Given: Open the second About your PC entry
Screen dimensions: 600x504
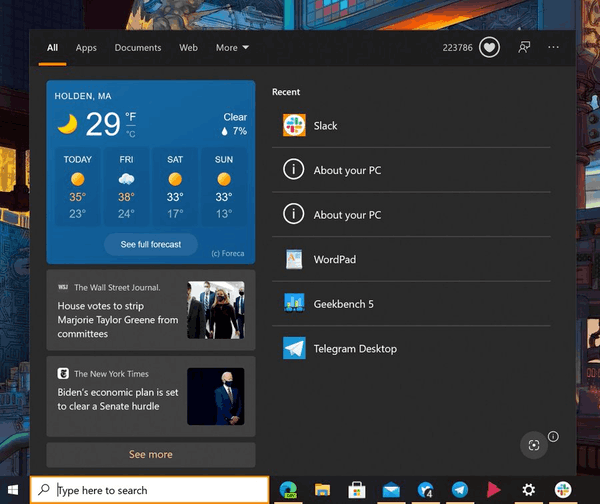Looking at the screenshot, I should pyautogui.click(x=411, y=214).
